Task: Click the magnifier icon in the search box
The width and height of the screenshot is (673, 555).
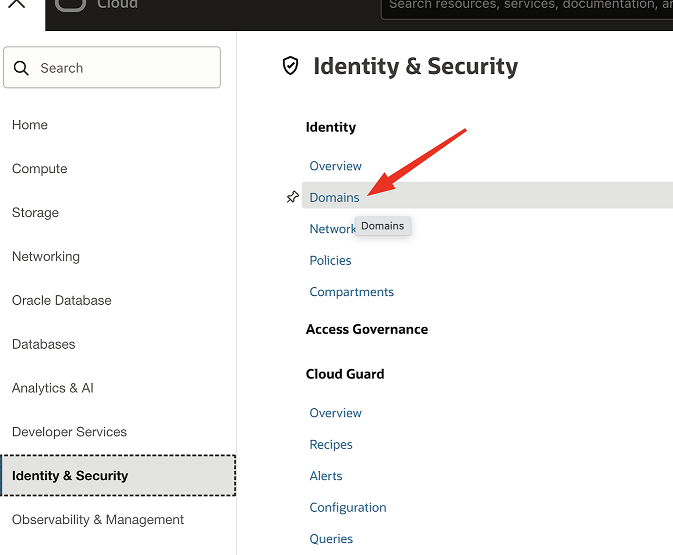Action: (x=23, y=68)
